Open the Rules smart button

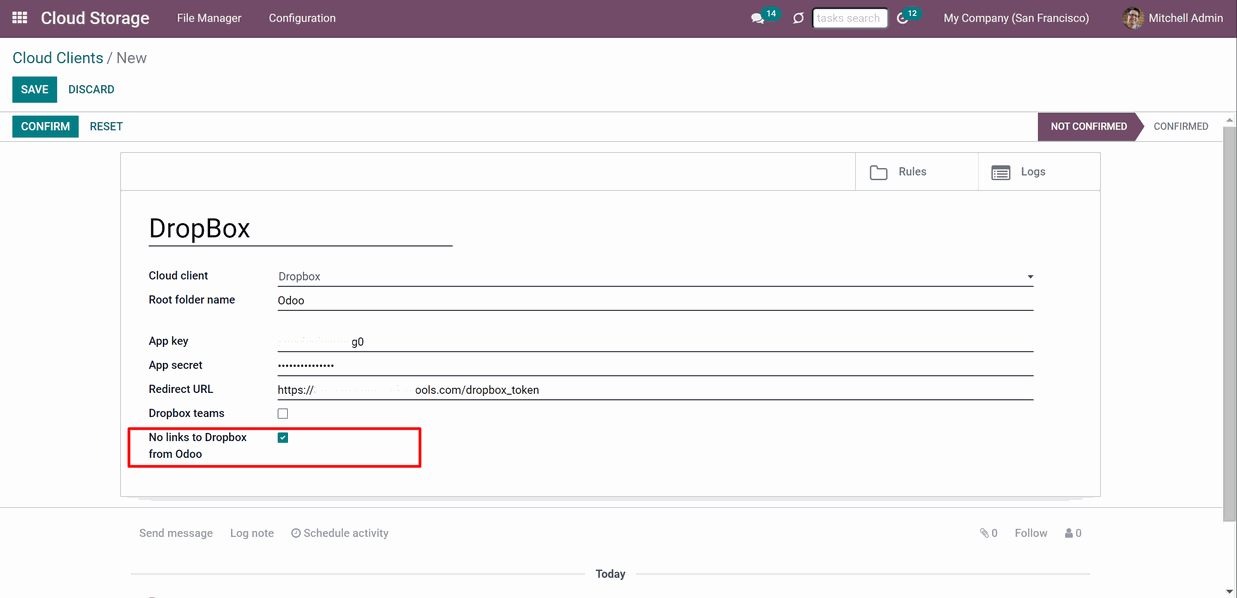(x=917, y=172)
